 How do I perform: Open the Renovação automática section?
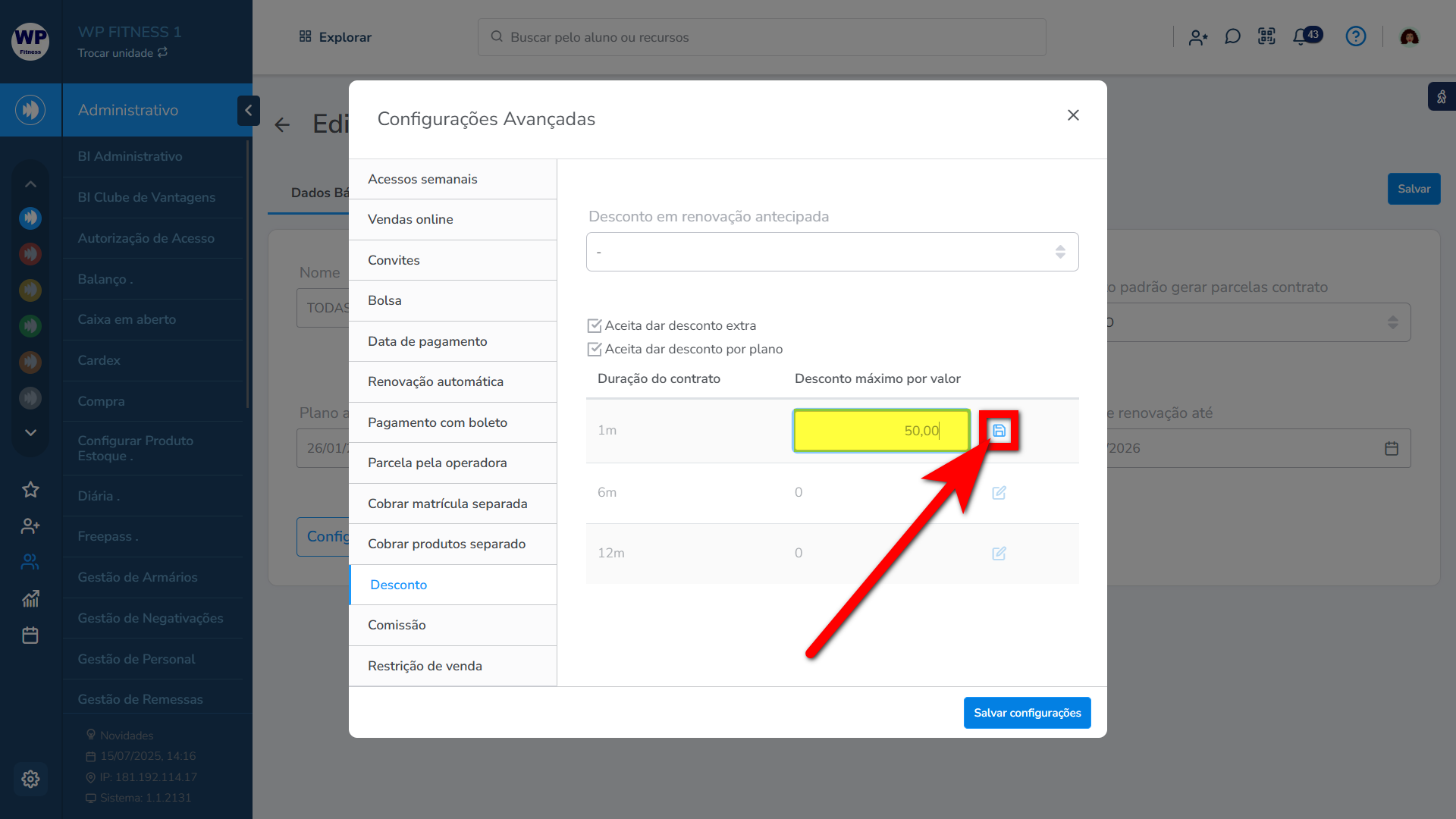[435, 381]
